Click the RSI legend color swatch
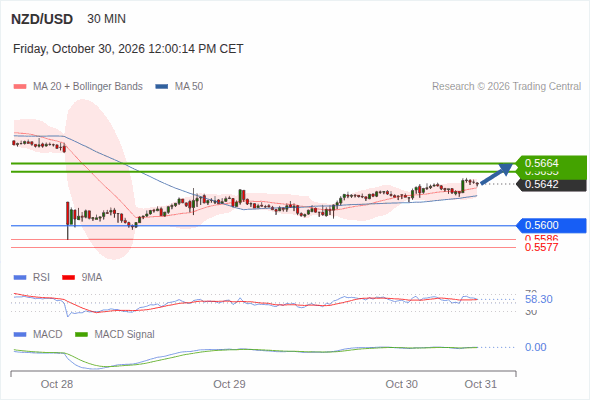Viewport: 590px width, 400px height. tap(20, 278)
